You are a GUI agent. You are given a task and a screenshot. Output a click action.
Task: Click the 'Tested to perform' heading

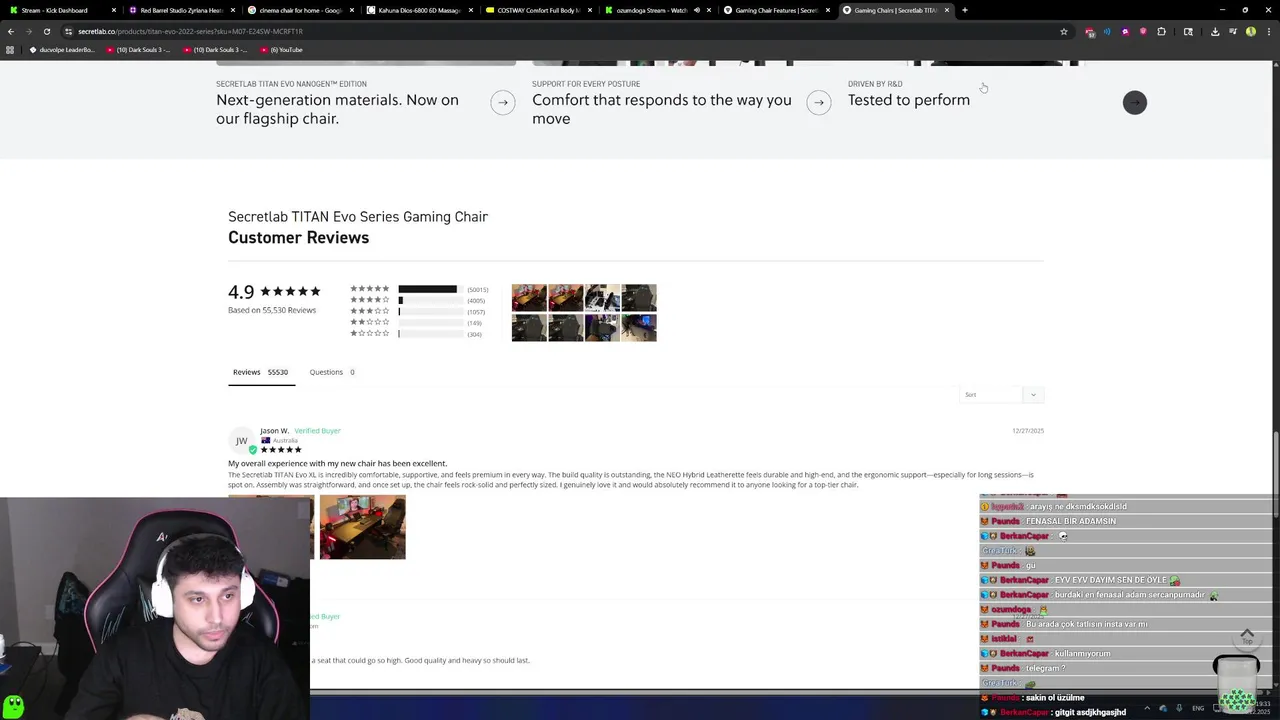point(909,100)
